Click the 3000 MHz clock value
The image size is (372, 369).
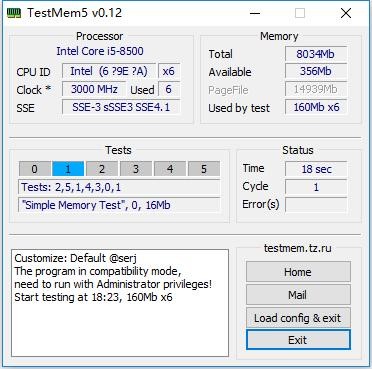click(x=94, y=89)
